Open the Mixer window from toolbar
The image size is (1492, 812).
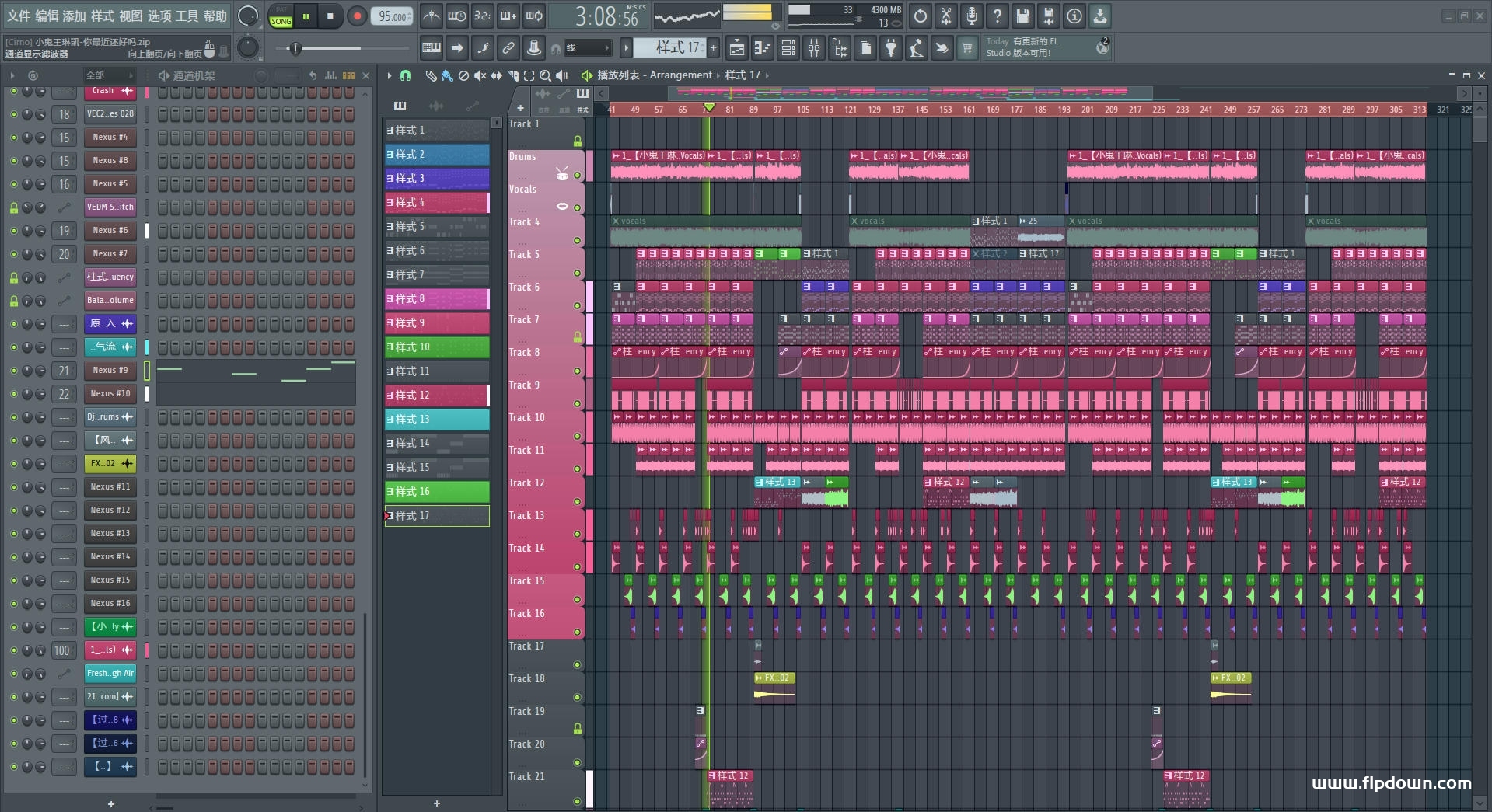pyautogui.click(x=814, y=48)
